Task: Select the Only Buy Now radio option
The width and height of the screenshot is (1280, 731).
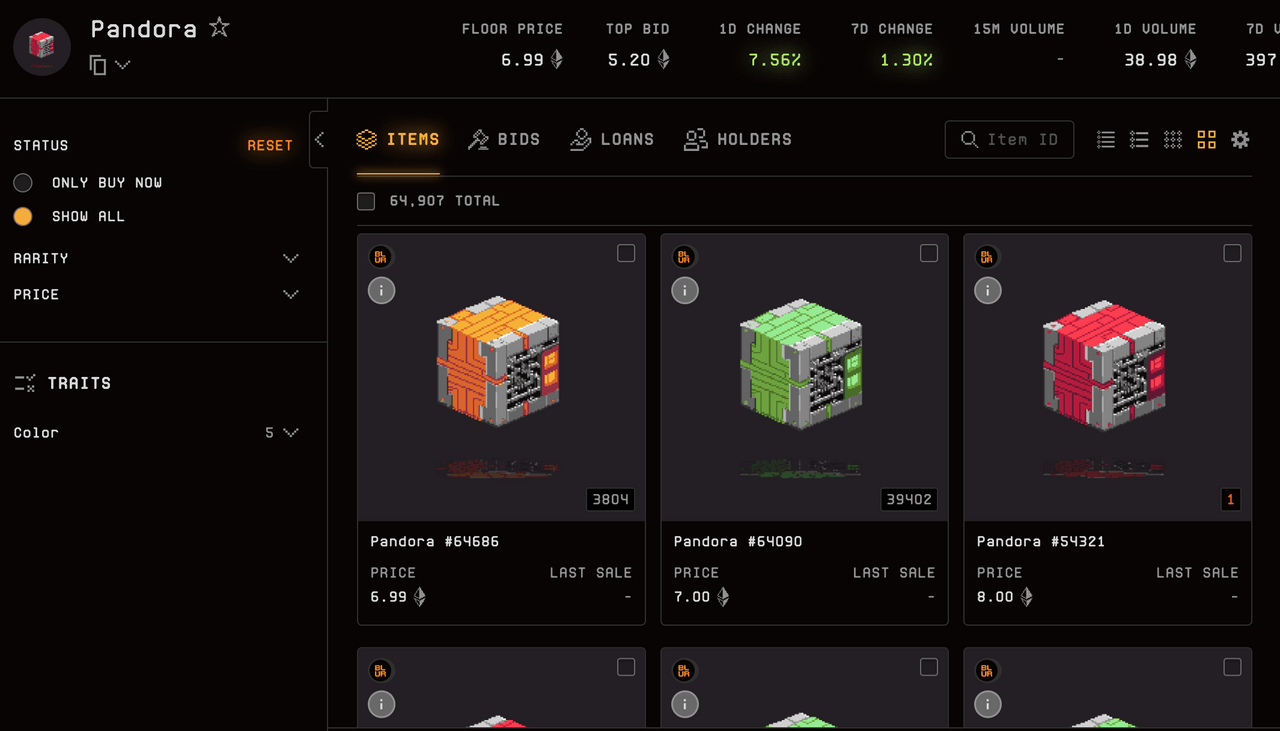Action: [23, 183]
